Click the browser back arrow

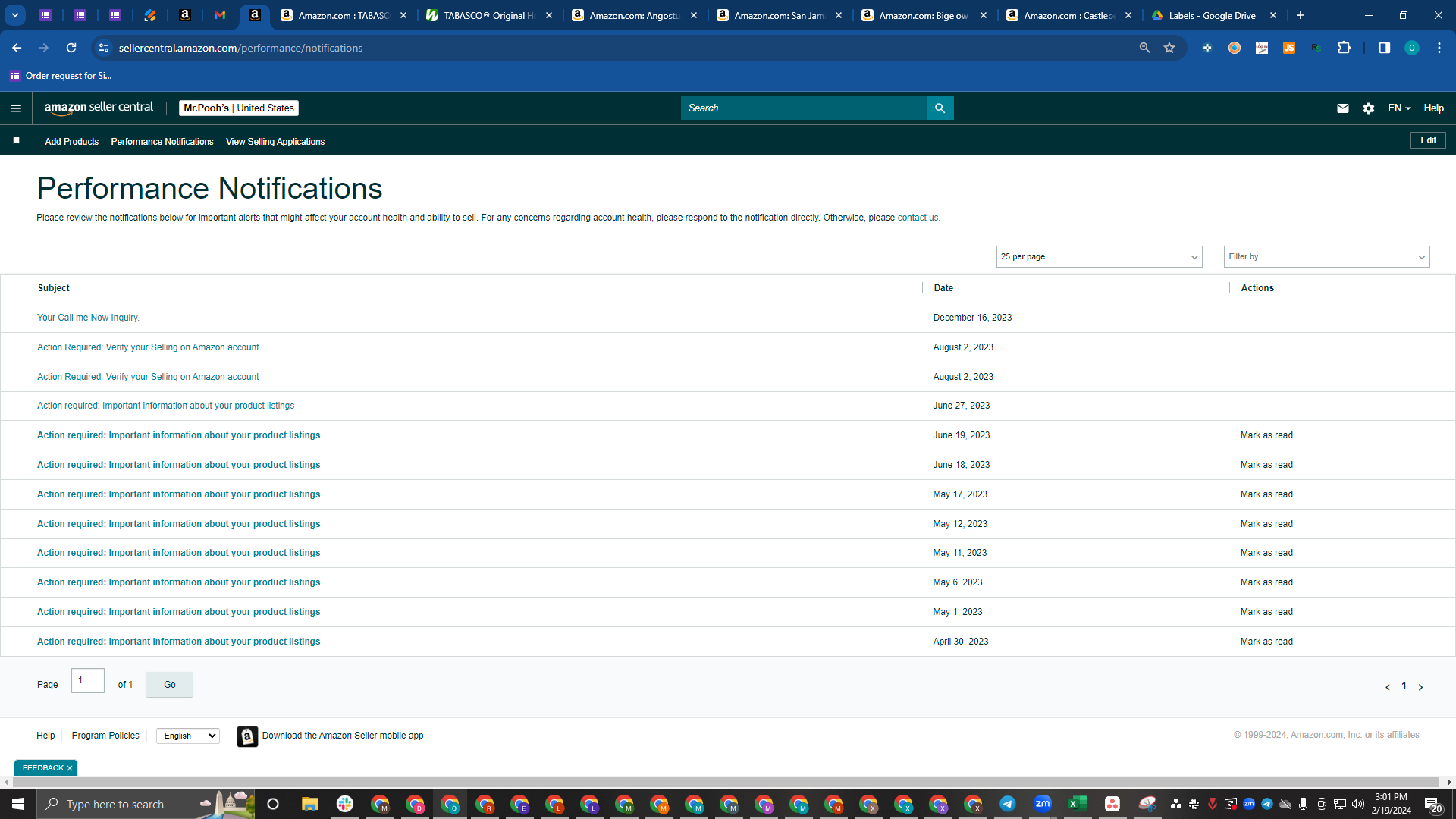click(17, 48)
